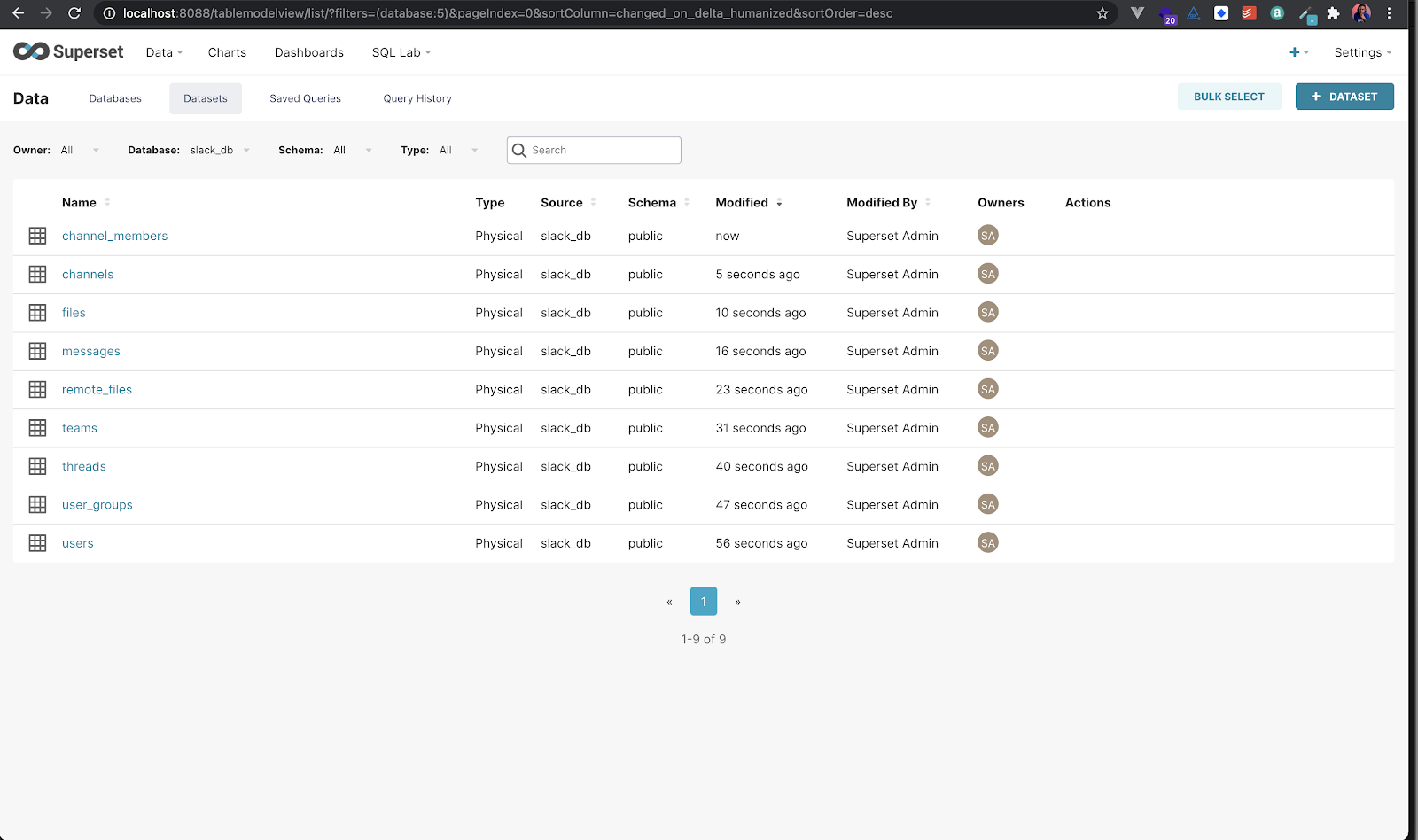Click the SA owner avatar for users dataset
Screen dimensions: 1418x840
[x=987, y=542]
